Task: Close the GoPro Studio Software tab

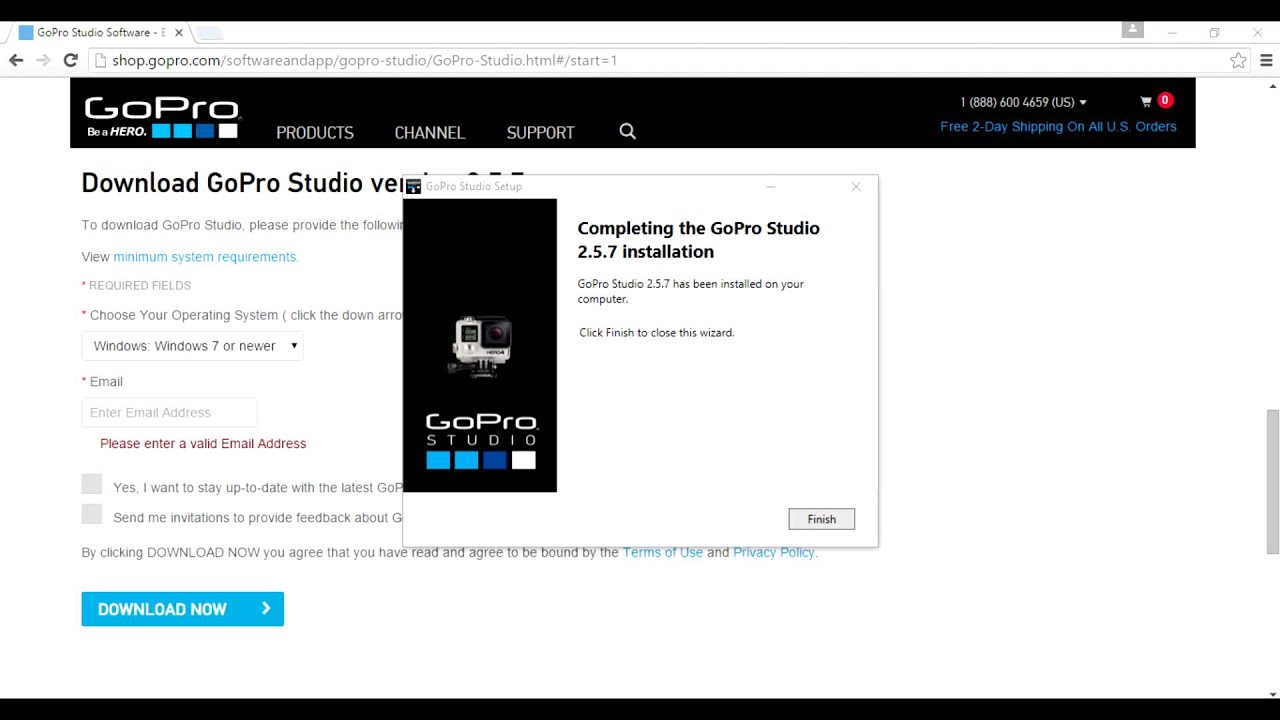Action: (179, 32)
